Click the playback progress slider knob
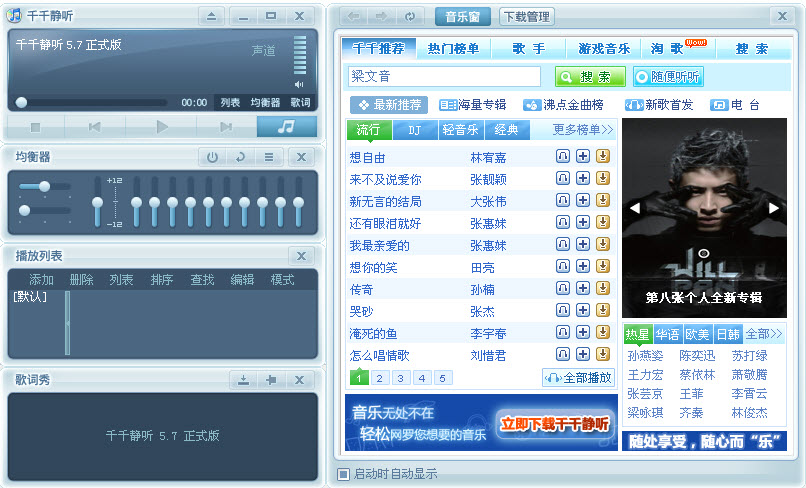This screenshot has height=488, width=806. pos(21,102)
